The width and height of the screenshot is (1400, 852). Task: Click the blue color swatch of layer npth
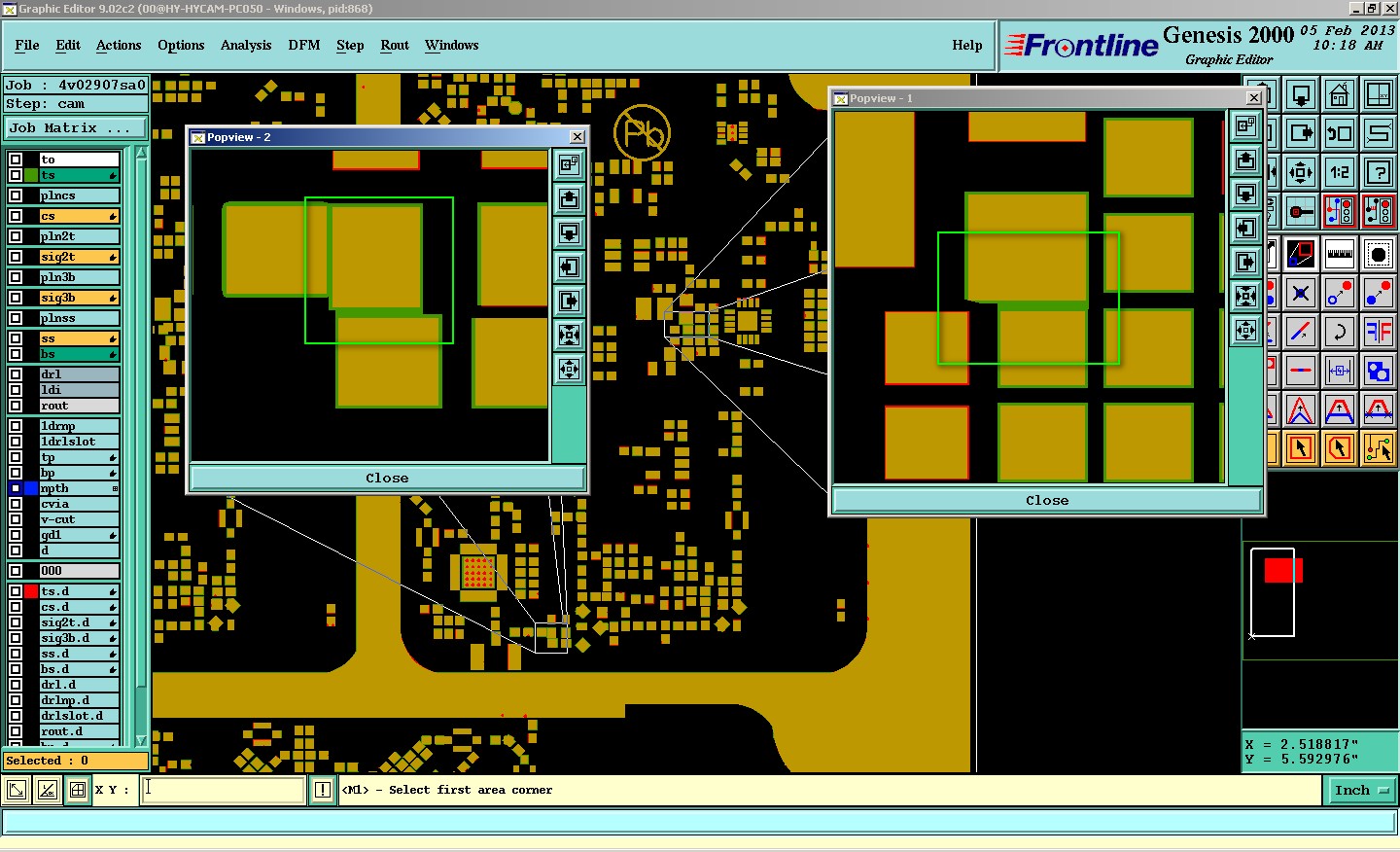tap(31, 488)
